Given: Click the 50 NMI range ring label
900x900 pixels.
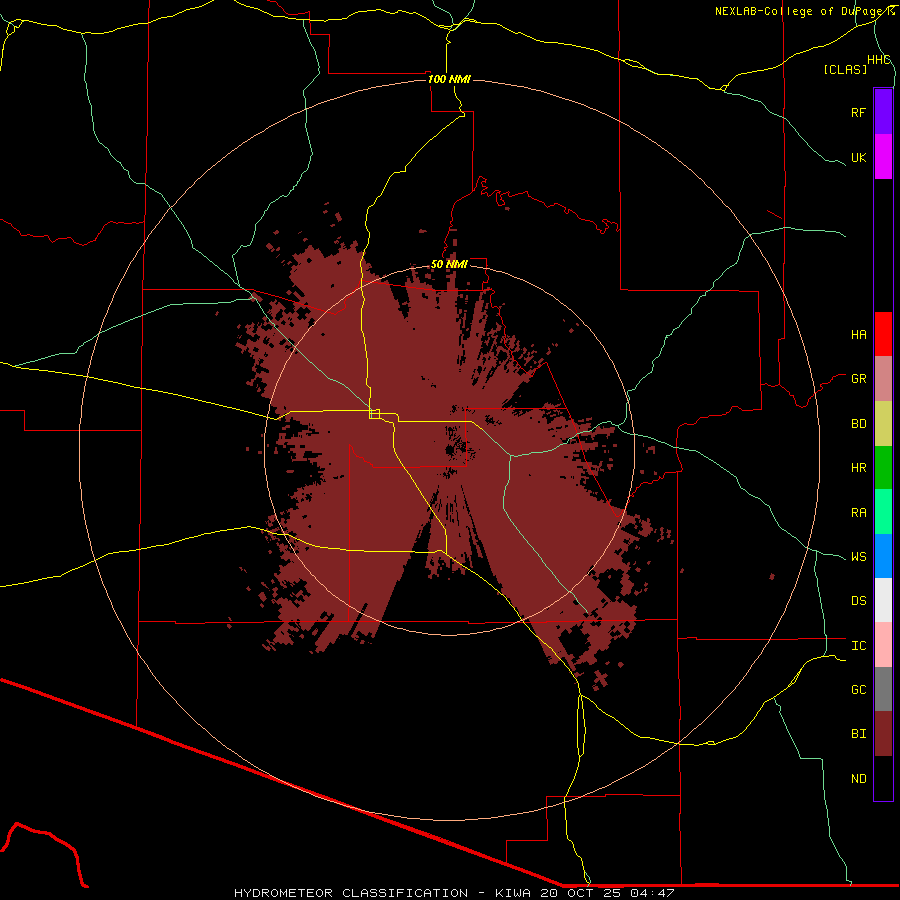Looking at the screenshot, I should coord(449,264).
